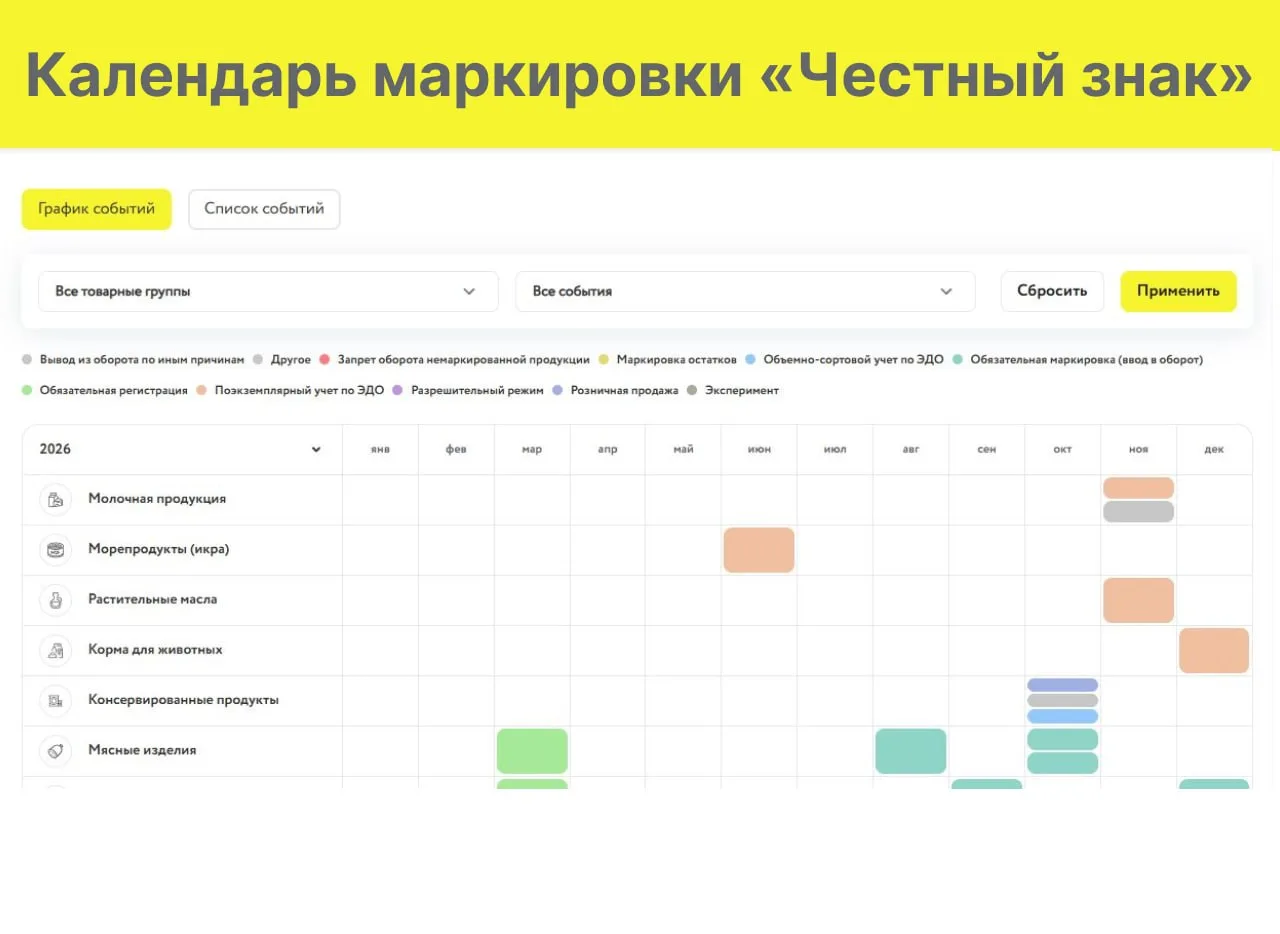
Task: Click the blue October event for Консервированные продукты
Action: (x=1062, y=716)
